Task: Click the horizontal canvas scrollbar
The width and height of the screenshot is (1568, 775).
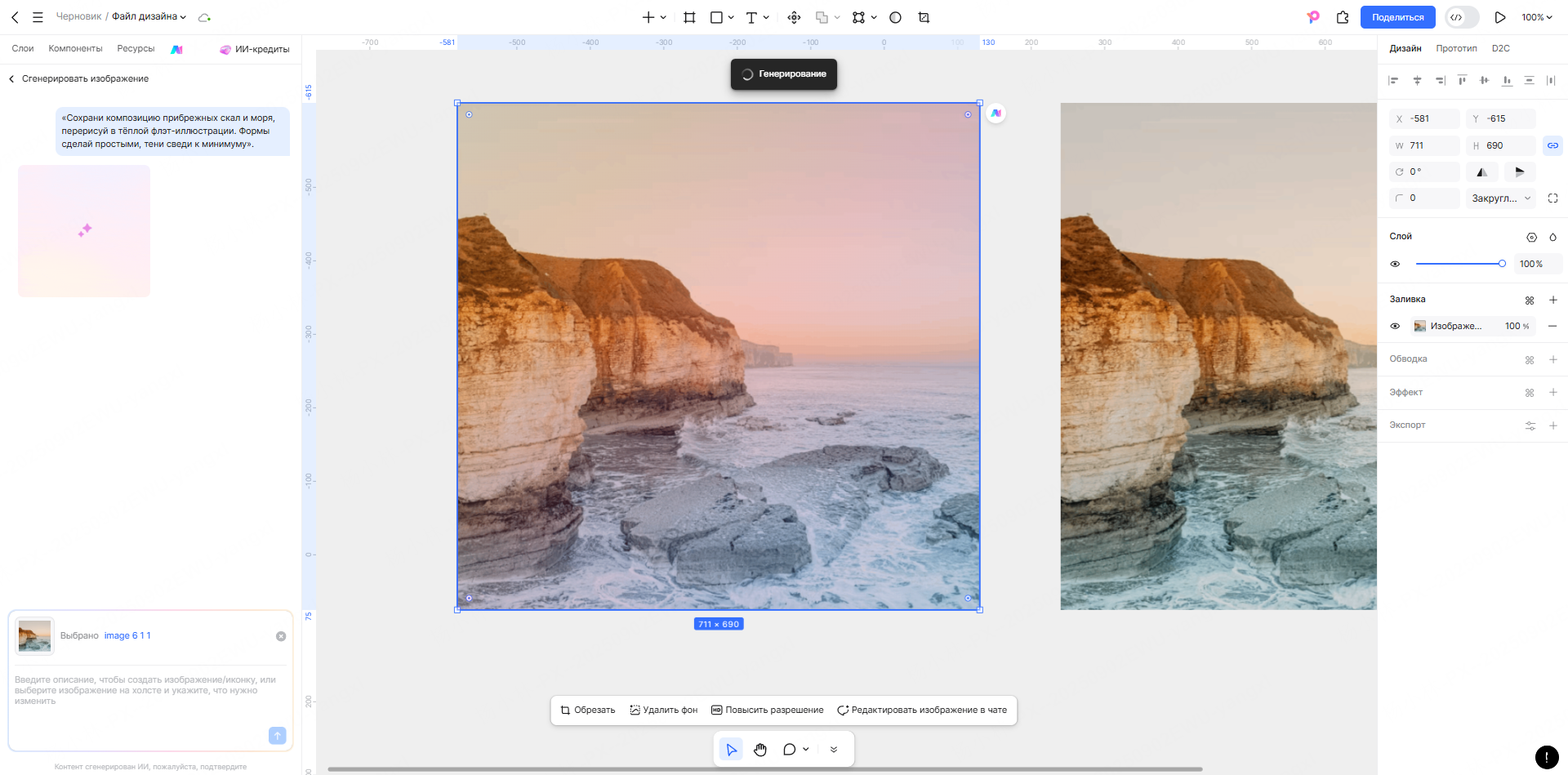Action: (x=764, y=768)
